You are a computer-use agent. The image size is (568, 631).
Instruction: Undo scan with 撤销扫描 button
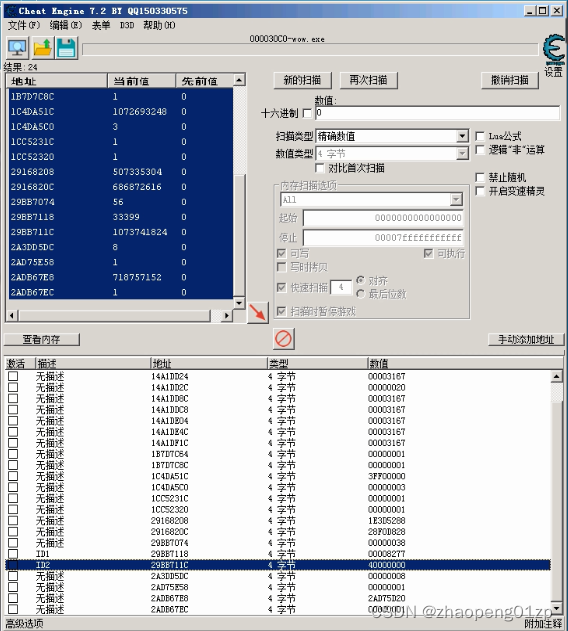tap(510, 80)
